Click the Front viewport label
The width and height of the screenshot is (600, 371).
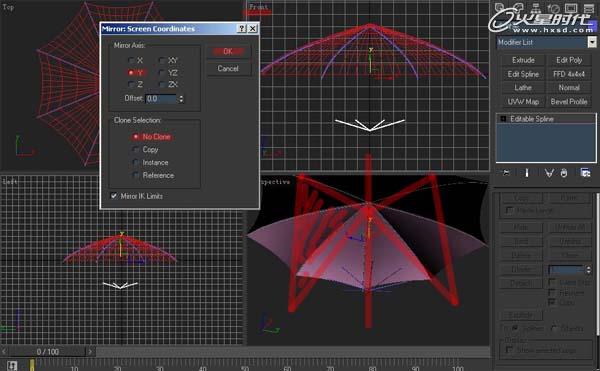tap(259, 7)
